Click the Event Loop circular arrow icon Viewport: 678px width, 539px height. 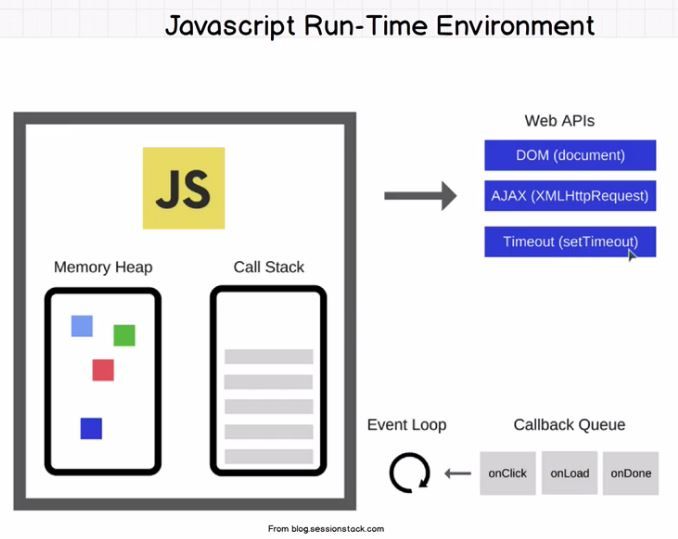[408, 473]
